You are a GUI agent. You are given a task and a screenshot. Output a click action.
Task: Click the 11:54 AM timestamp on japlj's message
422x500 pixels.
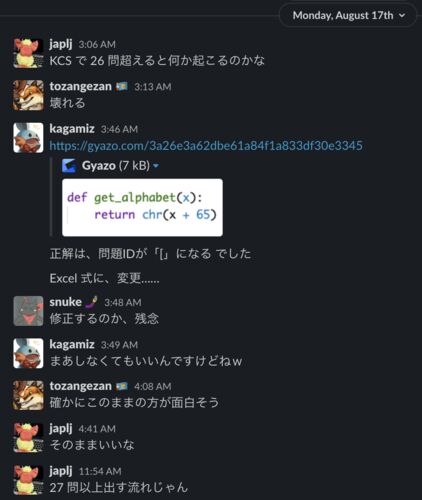(100, 471)
